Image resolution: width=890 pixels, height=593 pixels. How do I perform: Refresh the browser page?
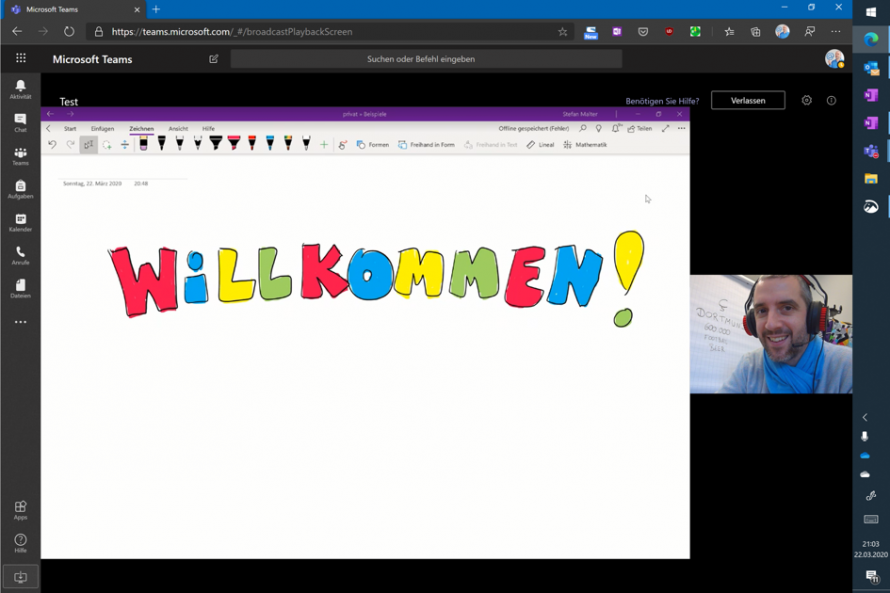click(69, 32)
